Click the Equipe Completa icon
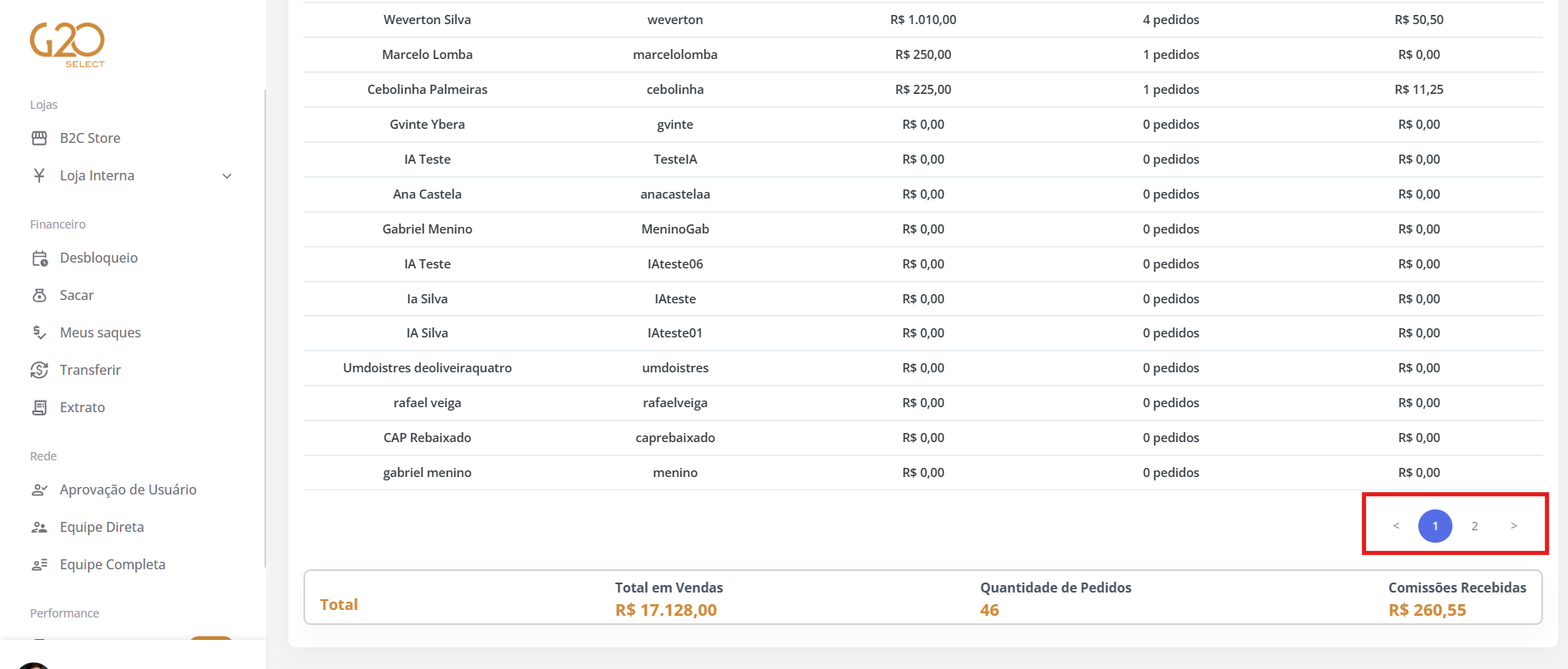Screen dimensions: 1568x669 click(x=39, y=565)
